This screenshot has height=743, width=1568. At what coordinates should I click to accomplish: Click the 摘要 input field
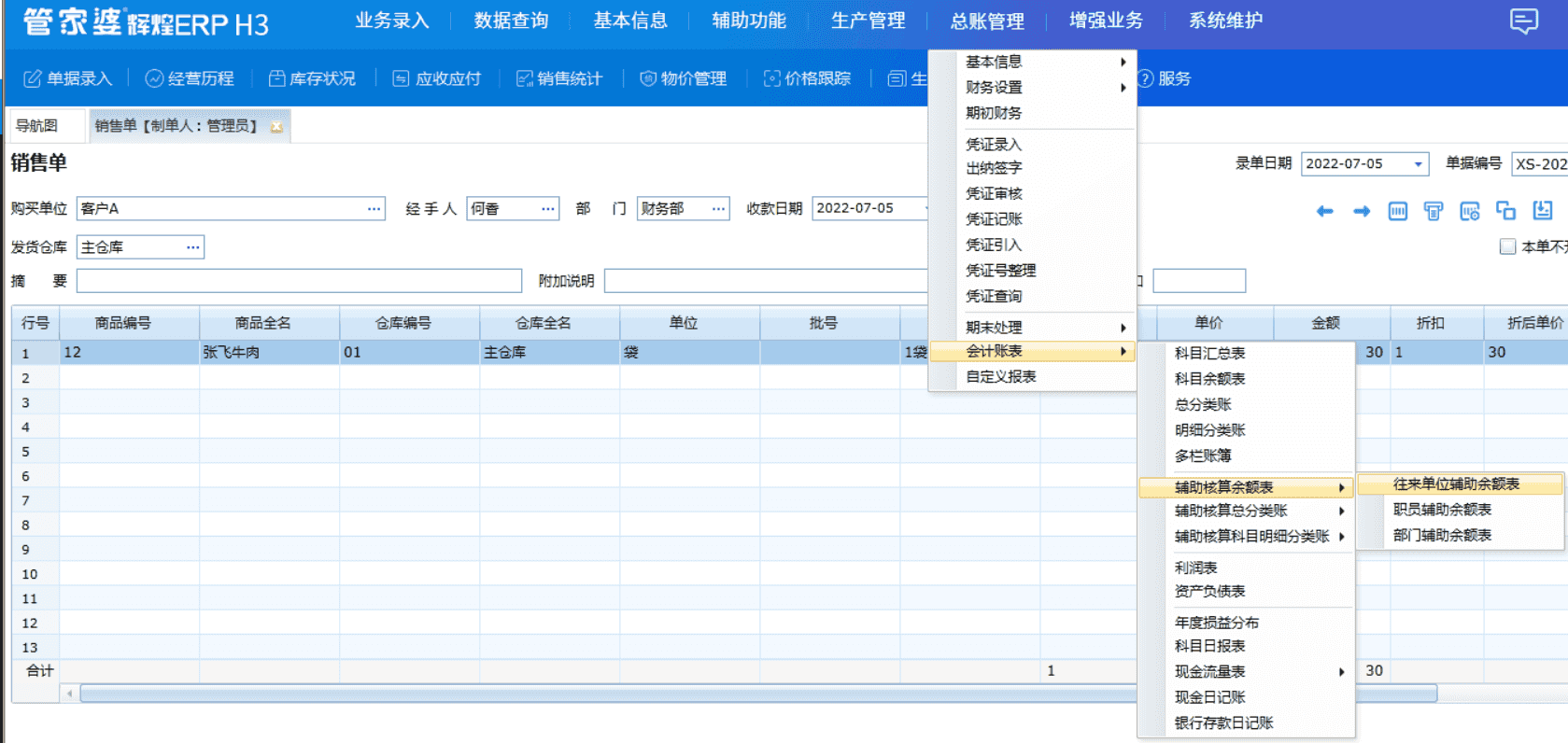coord(299,281)
